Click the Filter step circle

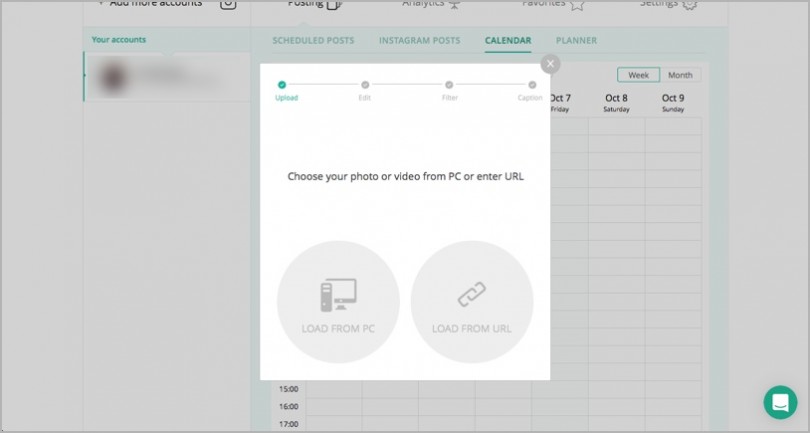(x=449, y=85)
